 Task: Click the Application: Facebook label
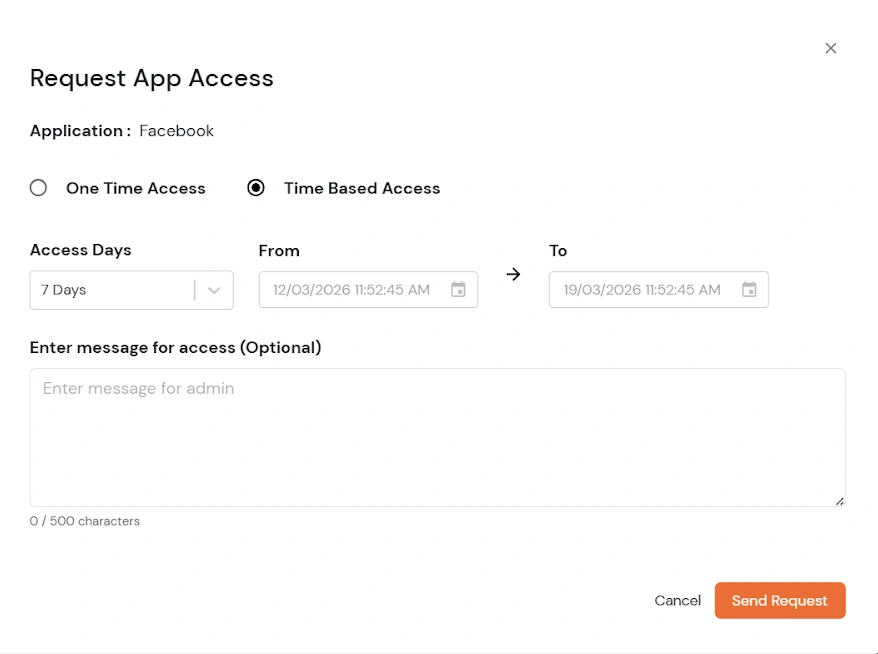click(x=121, y=130)
